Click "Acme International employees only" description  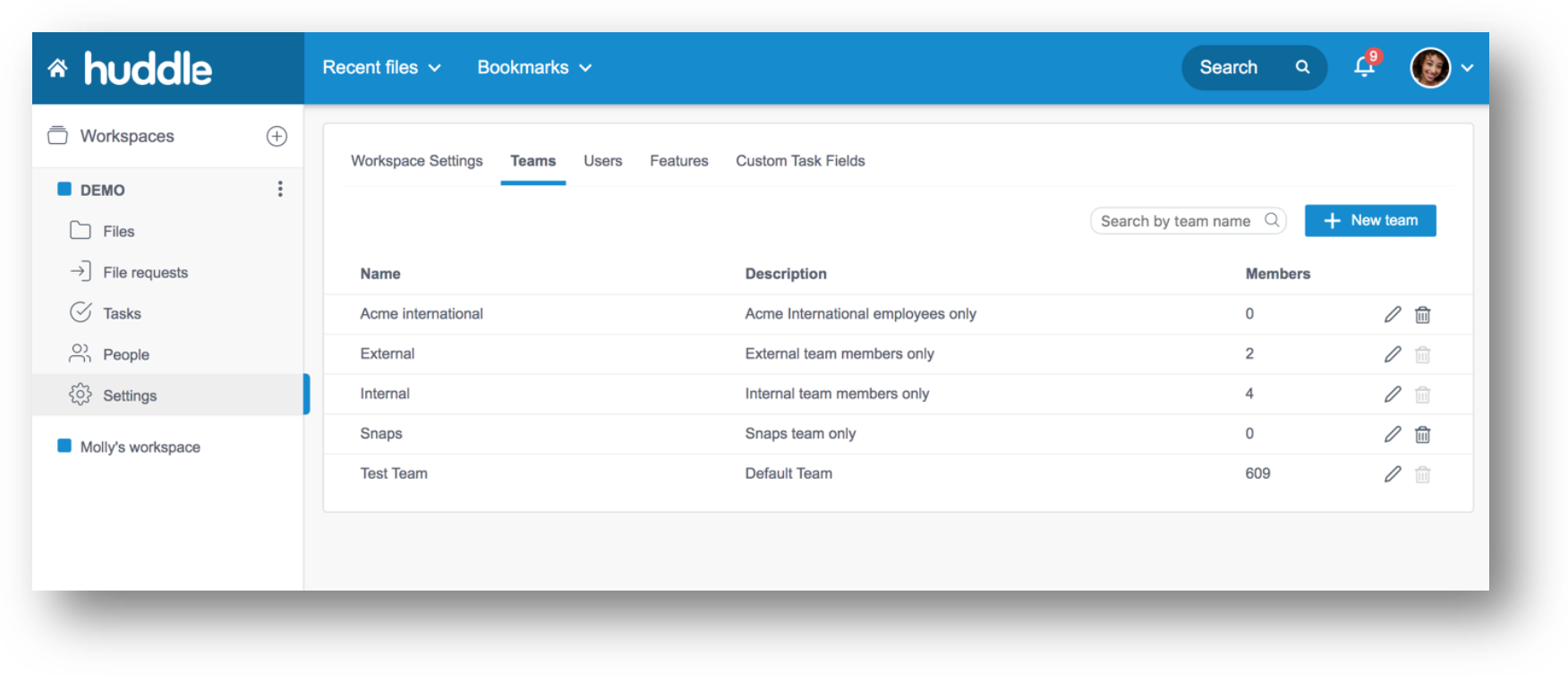pyautogui.click(x=860, y=313)
